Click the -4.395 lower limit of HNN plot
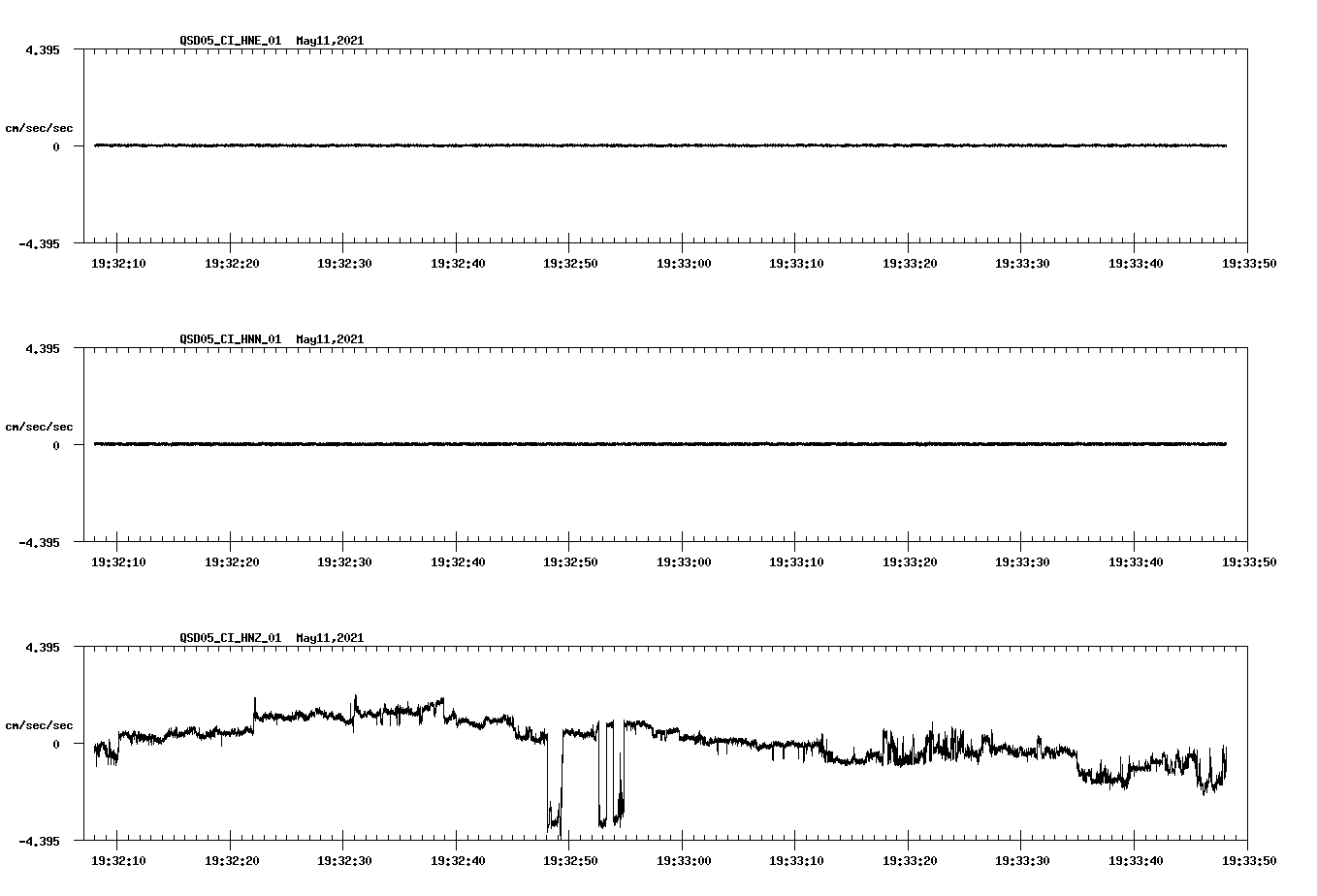The width and height of the screenshot is (1317, 896). [x=39, y=542]
